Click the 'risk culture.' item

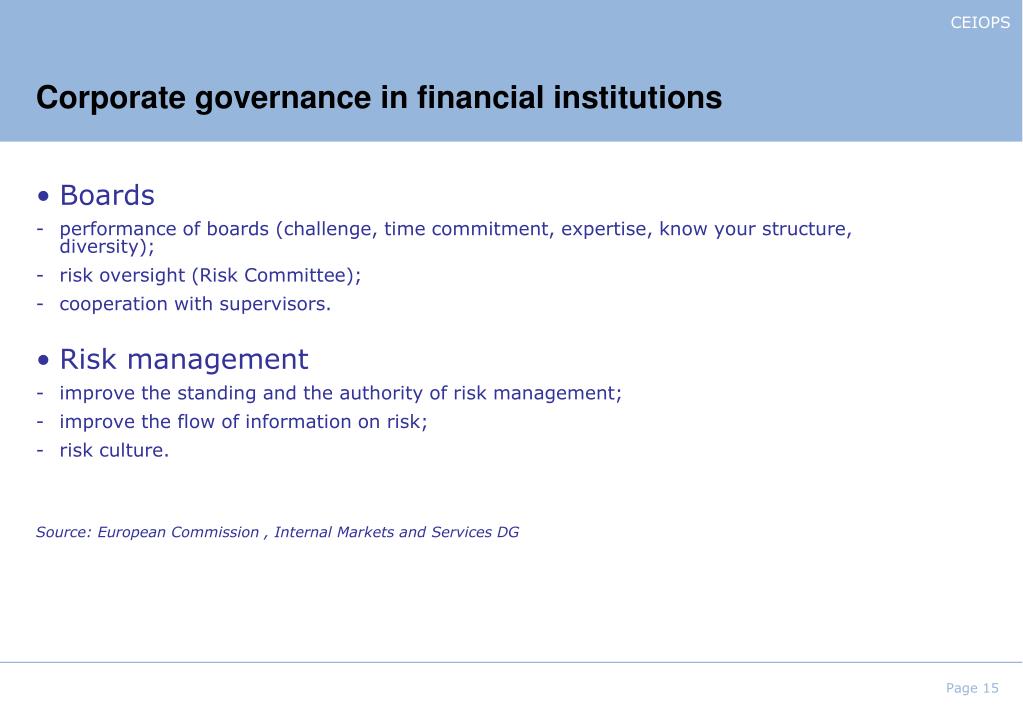[114, 450]
